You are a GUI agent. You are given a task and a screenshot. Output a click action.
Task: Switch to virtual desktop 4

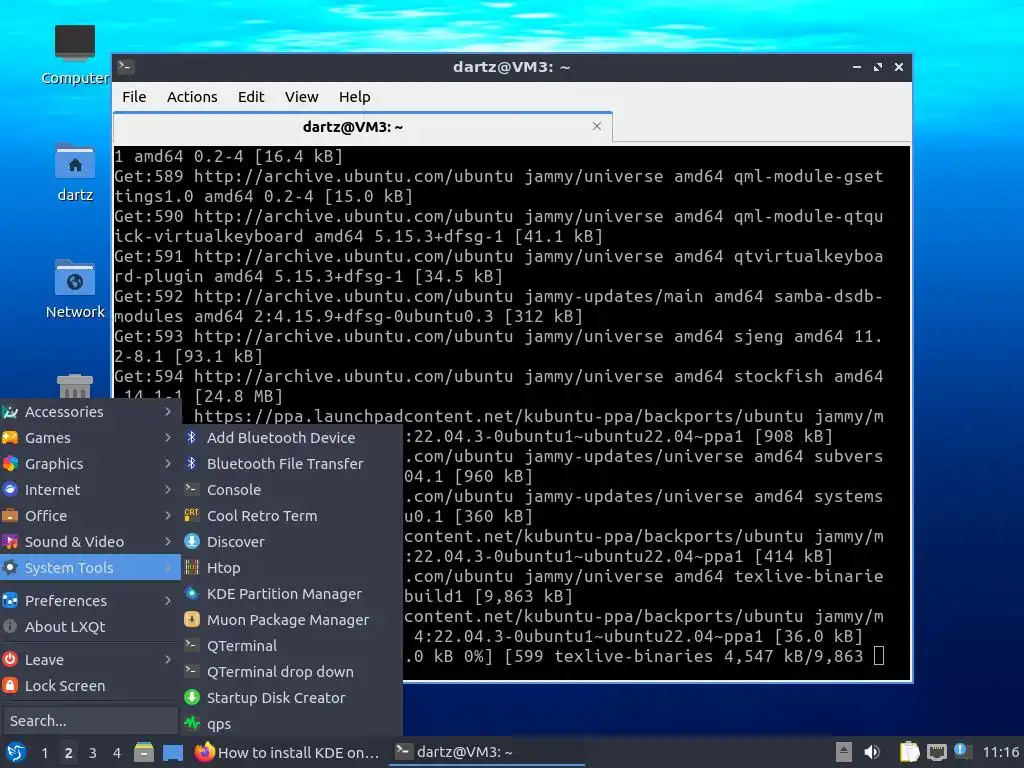116,753
